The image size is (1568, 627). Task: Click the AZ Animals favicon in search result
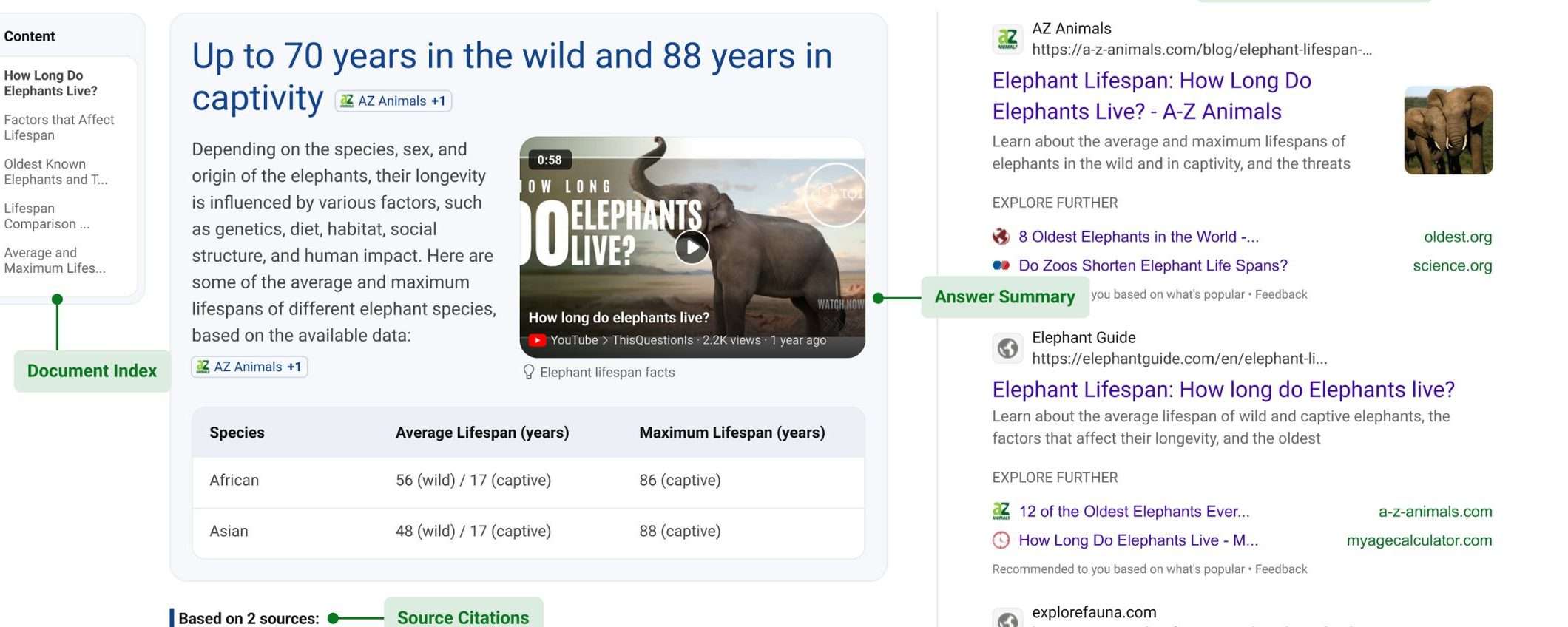pos(1007,38)
